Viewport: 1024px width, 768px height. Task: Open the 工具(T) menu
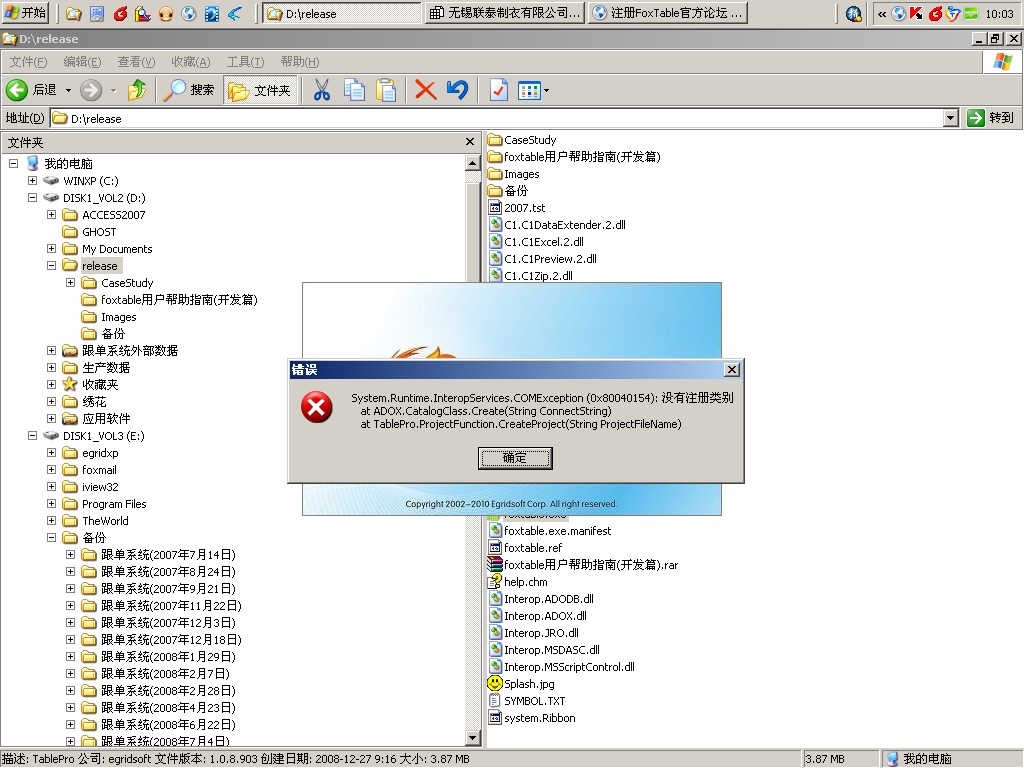tap(245, 62)
